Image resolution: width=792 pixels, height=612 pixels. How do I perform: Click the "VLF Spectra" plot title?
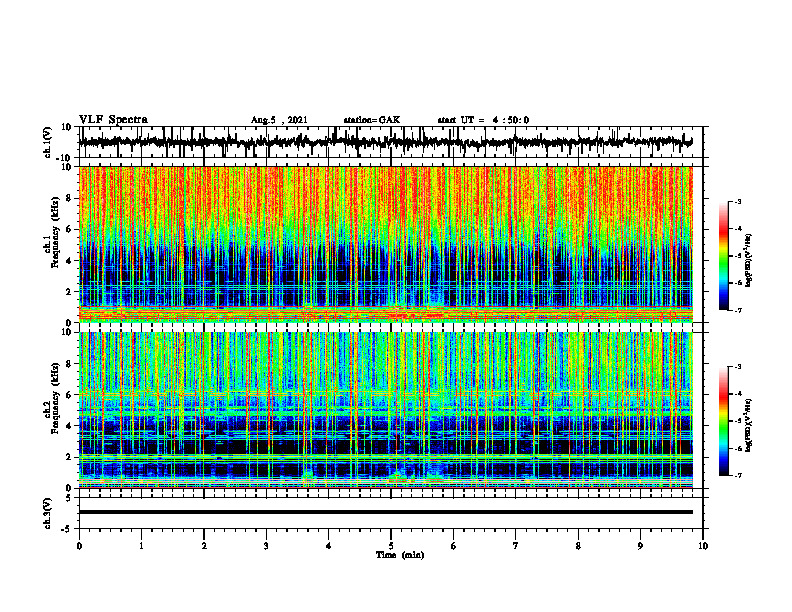coord(113,120)
